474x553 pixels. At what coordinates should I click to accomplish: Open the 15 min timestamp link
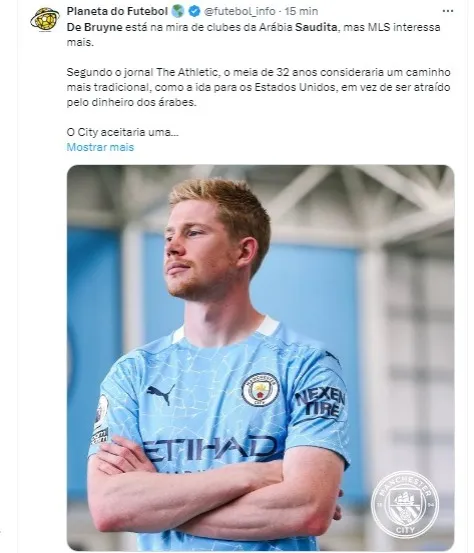coord(301,11)
